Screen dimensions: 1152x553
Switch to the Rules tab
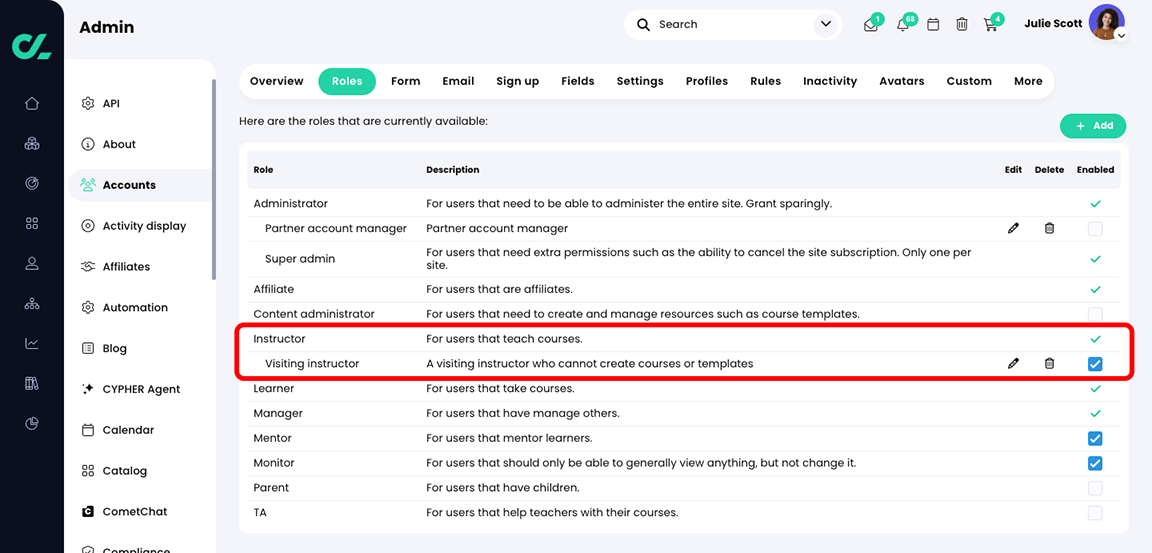point(766,82)
